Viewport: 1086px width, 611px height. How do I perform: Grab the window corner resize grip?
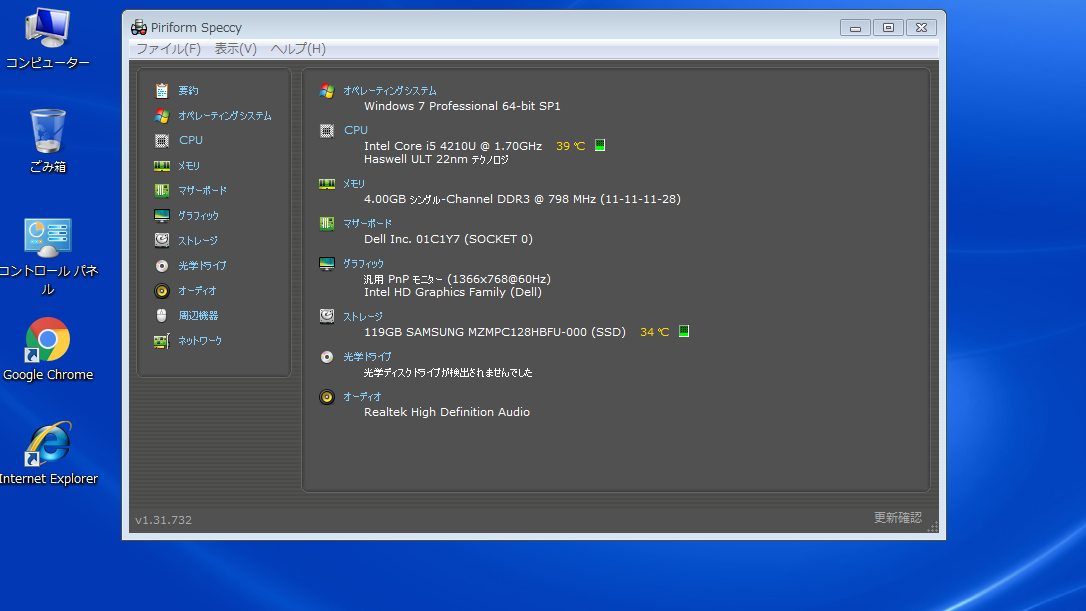(x=933, y=527)
